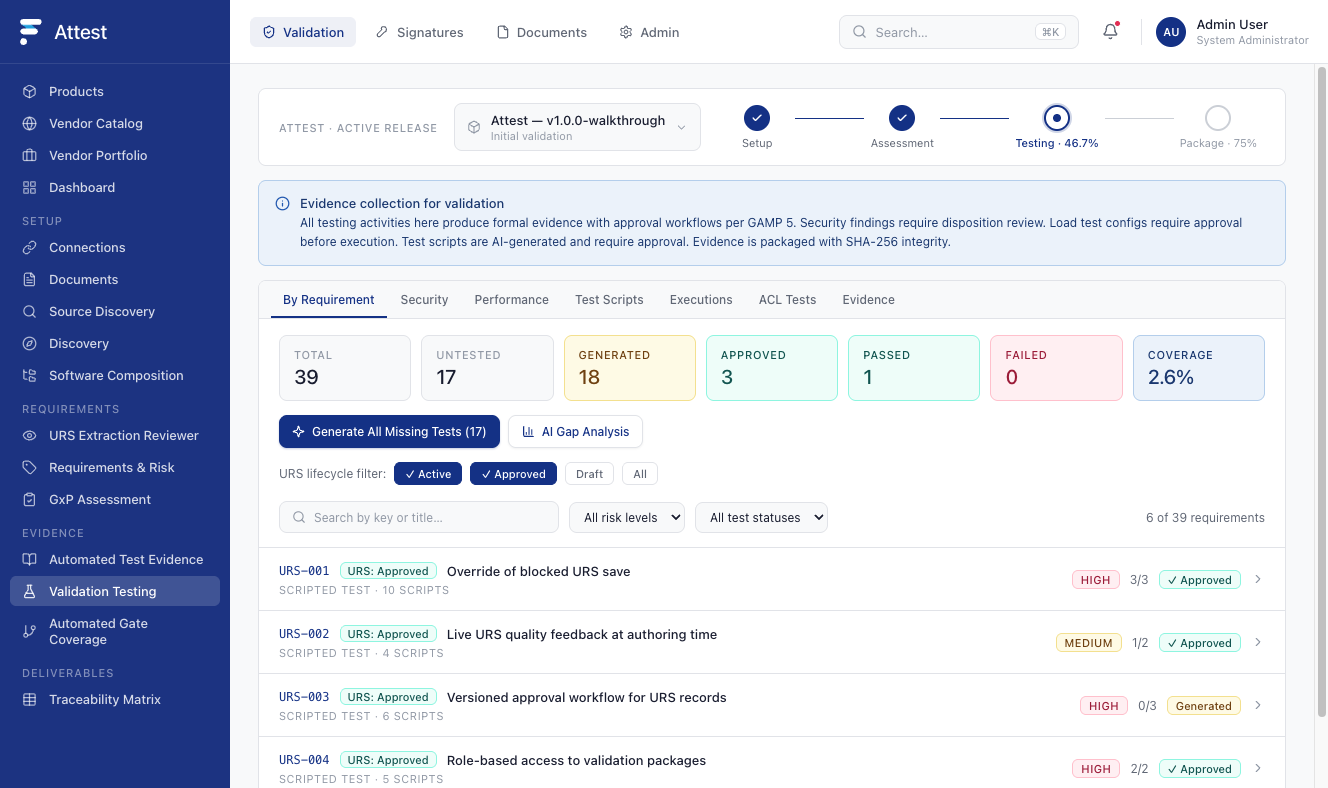The width and height of the screenshot is (1328, 788).
Task: Click the Untested stat card
Action: pyautogui.click(x=487, y=368)
